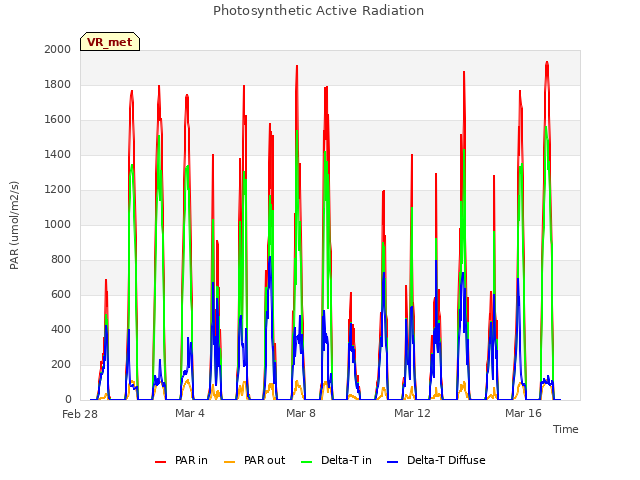Click the highest red PAR in peak near Mar 17
This screenshot has height=480, width=640.
pyautogui.click(x=547, y=62)
